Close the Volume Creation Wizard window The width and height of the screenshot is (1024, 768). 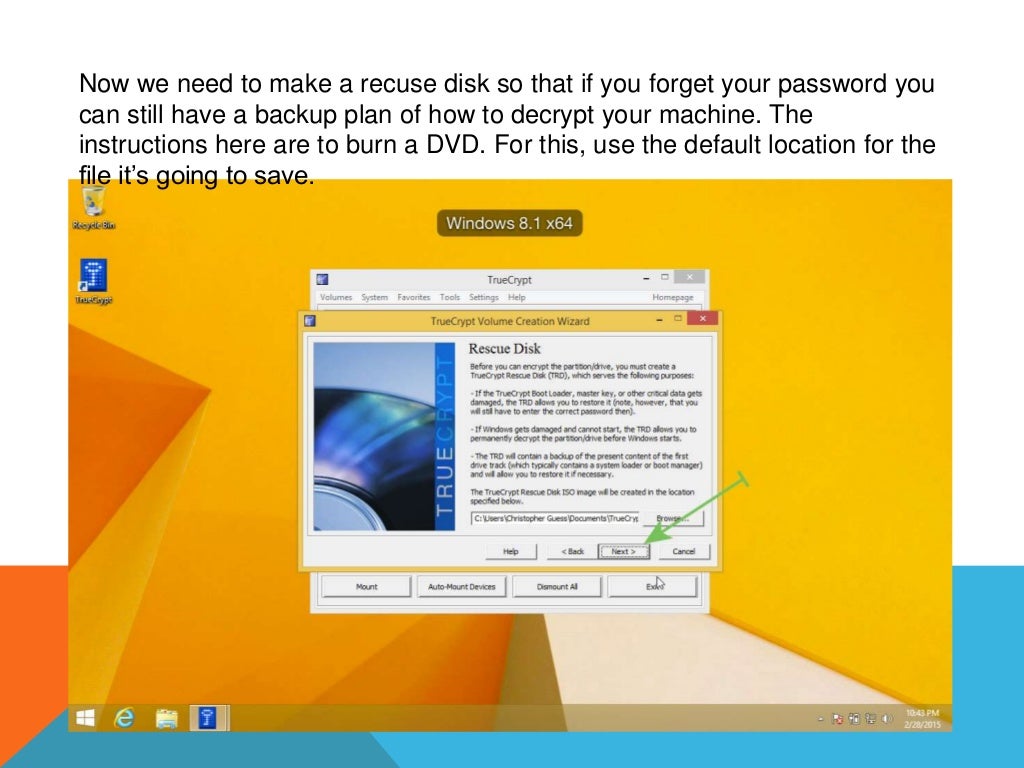pyautogui.click(x=703, y=318)
